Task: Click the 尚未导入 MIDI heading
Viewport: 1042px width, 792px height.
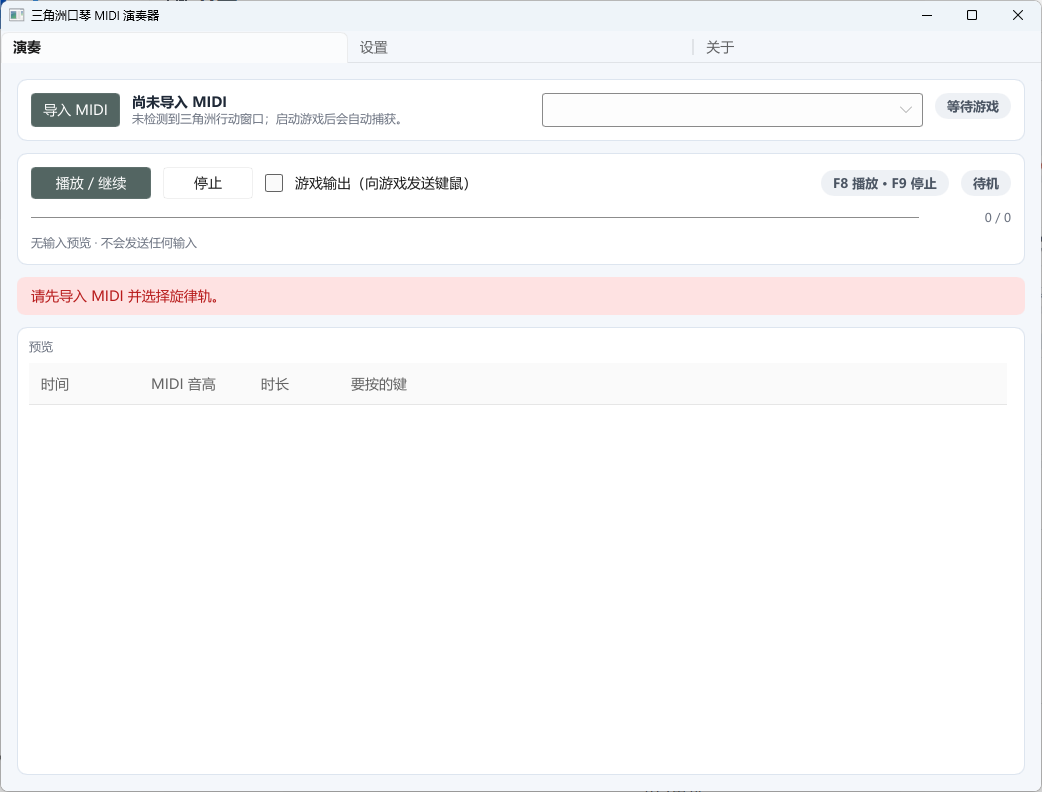Action: click(179, 102)
